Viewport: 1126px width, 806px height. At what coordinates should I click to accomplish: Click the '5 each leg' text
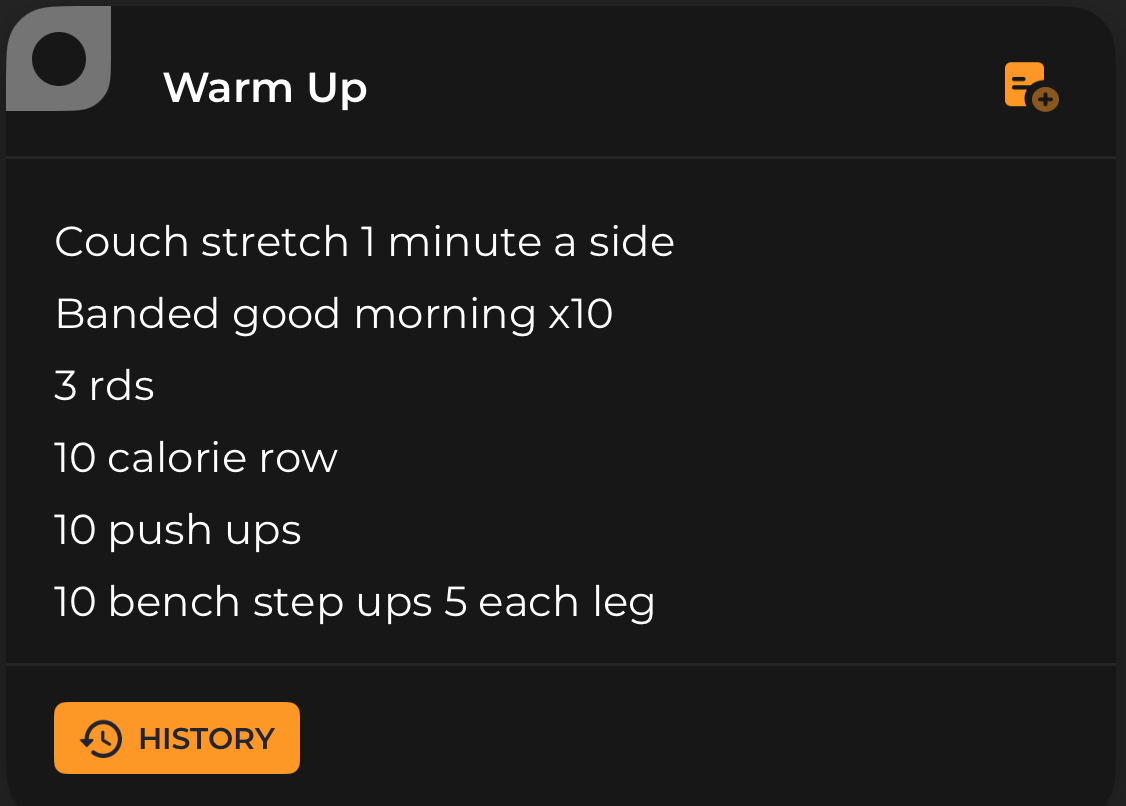(x=550, y=602)
